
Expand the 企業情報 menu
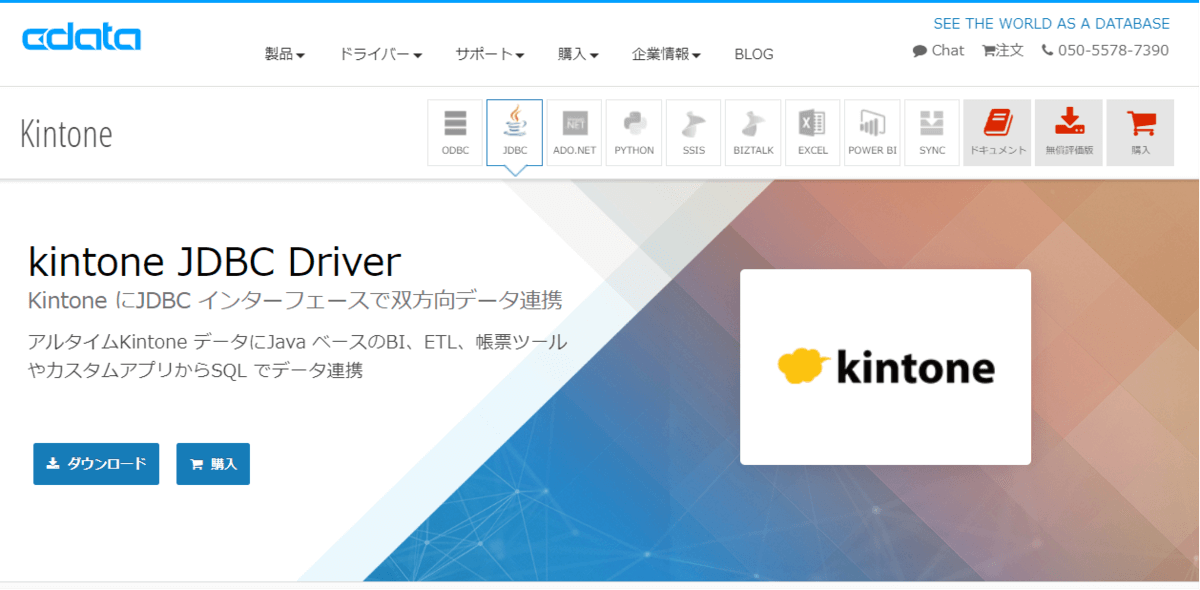coord(666,54)
